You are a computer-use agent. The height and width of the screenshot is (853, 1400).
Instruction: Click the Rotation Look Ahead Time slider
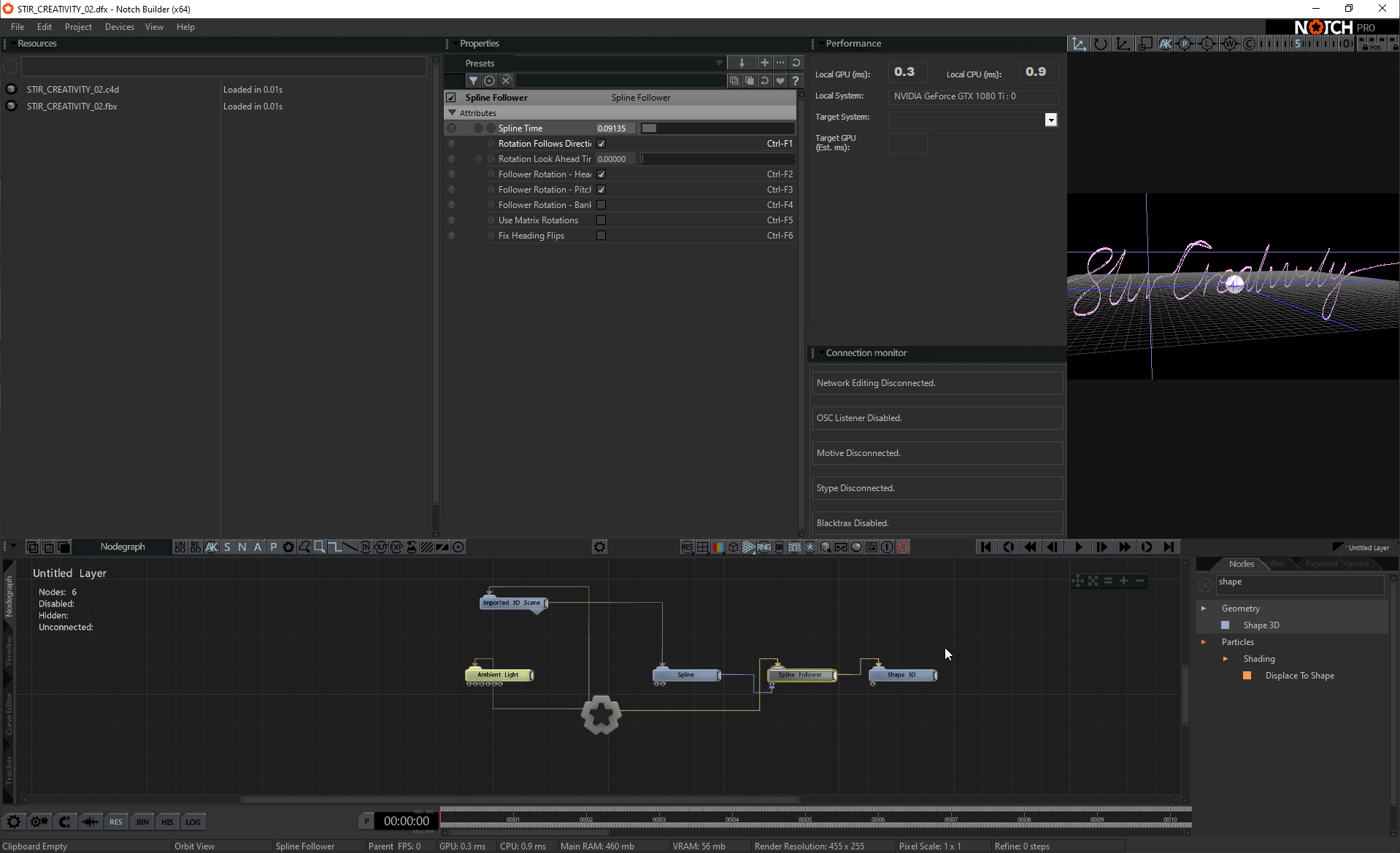(x=718, y=159)
